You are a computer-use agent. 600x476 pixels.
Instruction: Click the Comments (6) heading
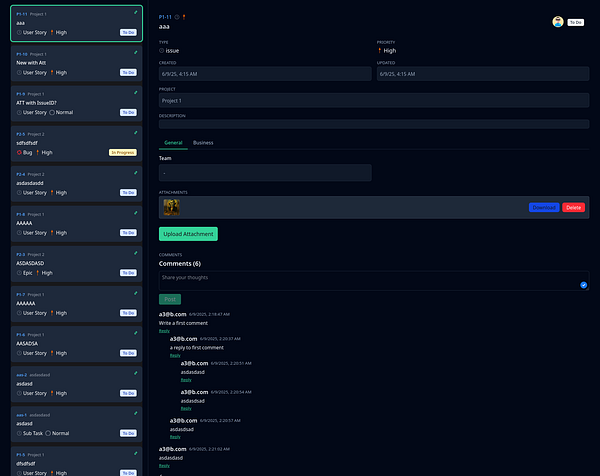click(180, 264)
